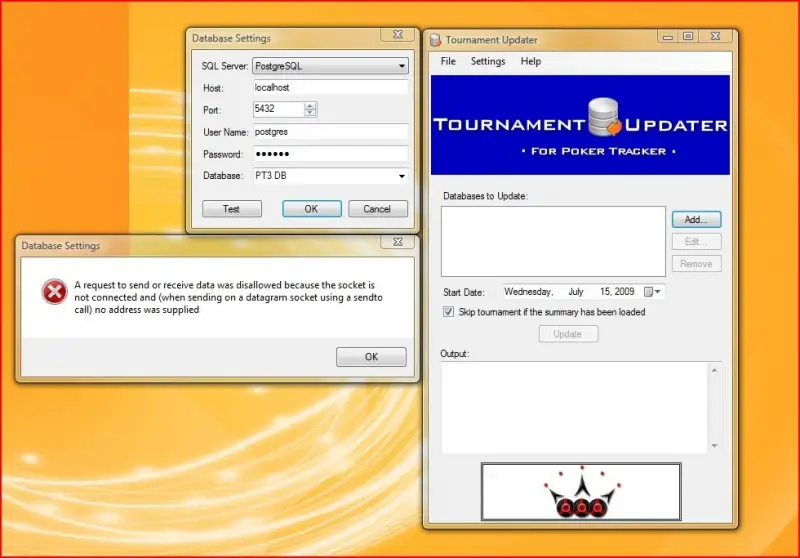Click the Port field showing 5432
This screenshot has height=558, width=800.
pos(279,109)
